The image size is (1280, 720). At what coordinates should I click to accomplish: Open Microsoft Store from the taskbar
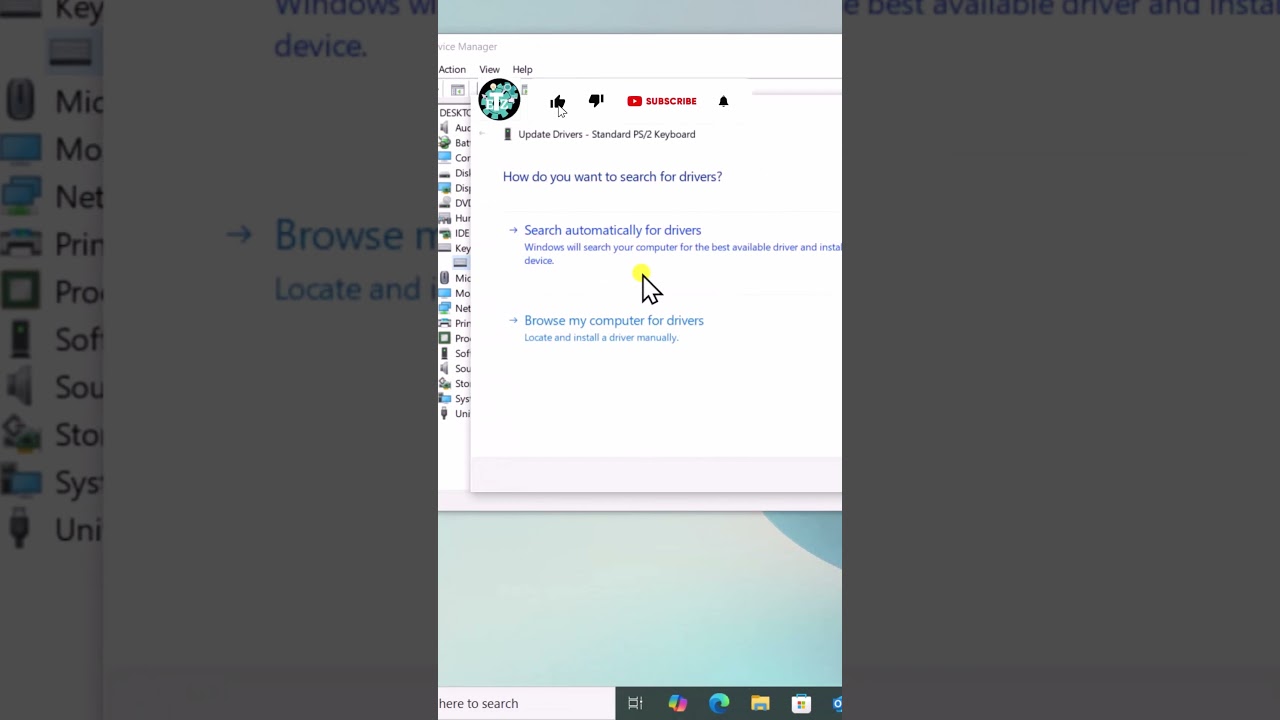801,703
